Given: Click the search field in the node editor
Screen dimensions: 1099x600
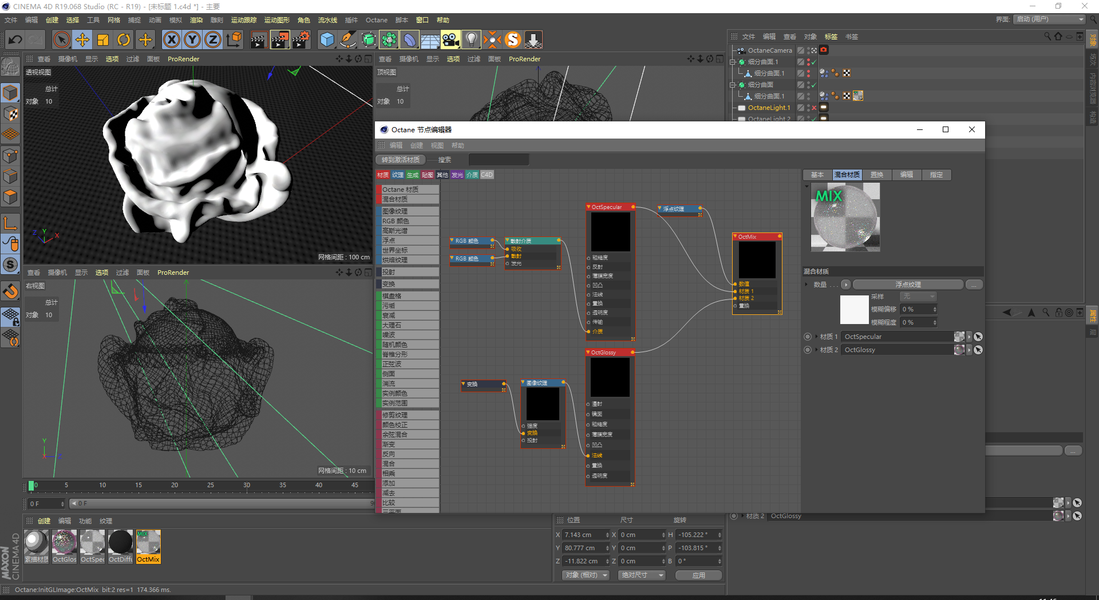Looking at the screenshot, I should (498, 160).
